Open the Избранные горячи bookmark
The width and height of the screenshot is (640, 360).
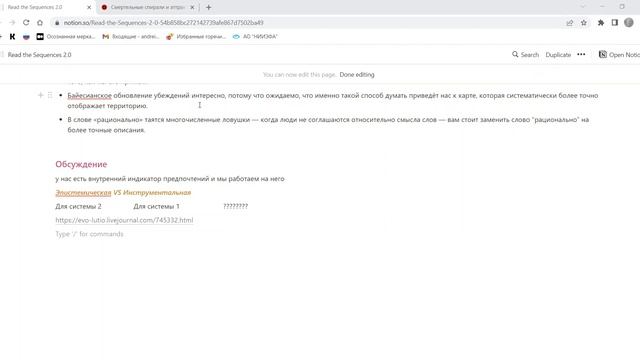tap(196, 37)
